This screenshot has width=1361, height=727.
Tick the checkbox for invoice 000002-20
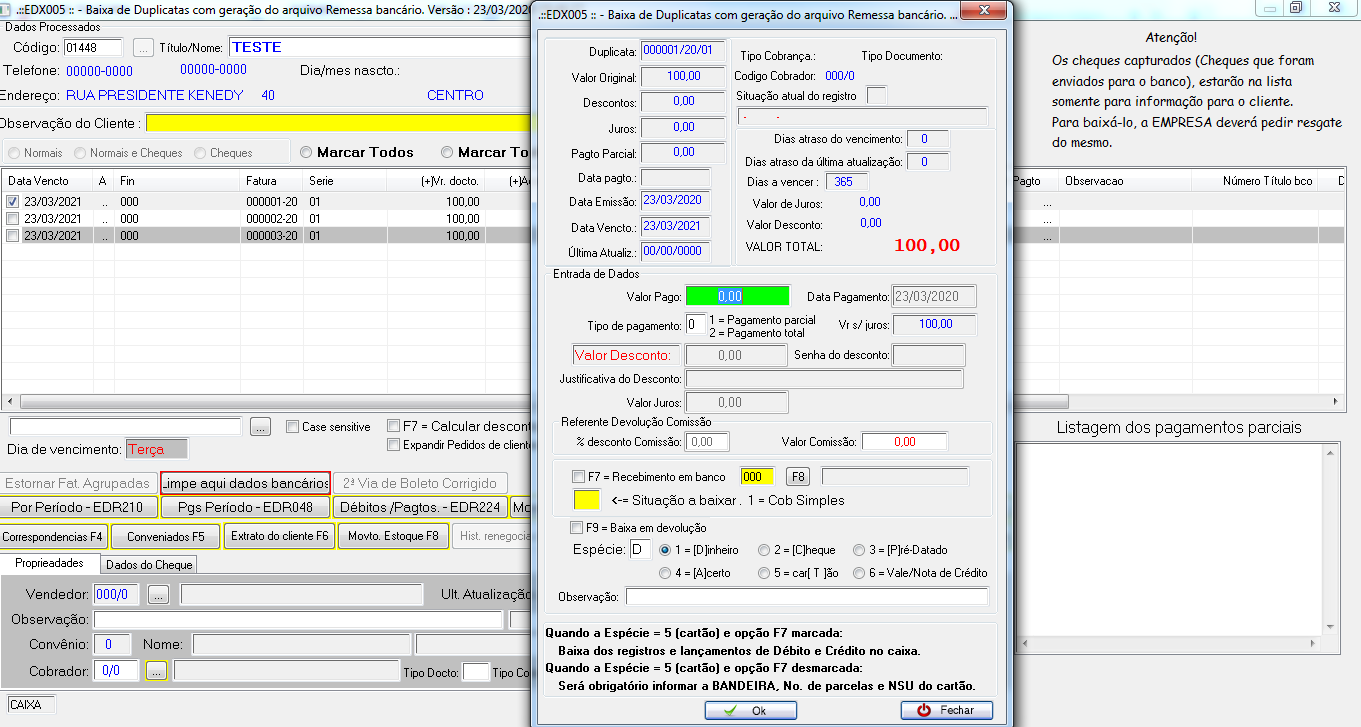[12, 219]
